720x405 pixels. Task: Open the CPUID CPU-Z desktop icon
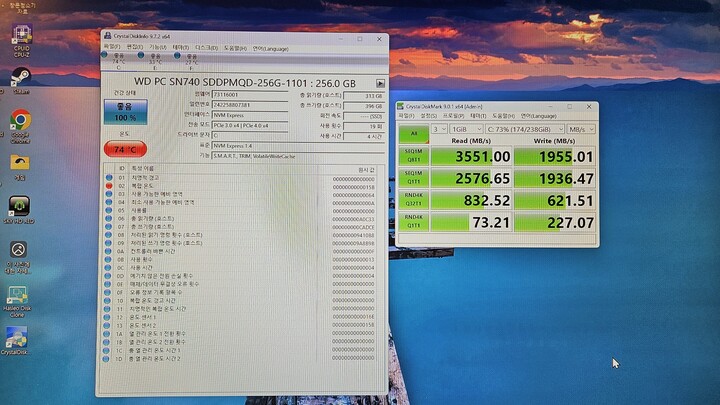(20, 38)
